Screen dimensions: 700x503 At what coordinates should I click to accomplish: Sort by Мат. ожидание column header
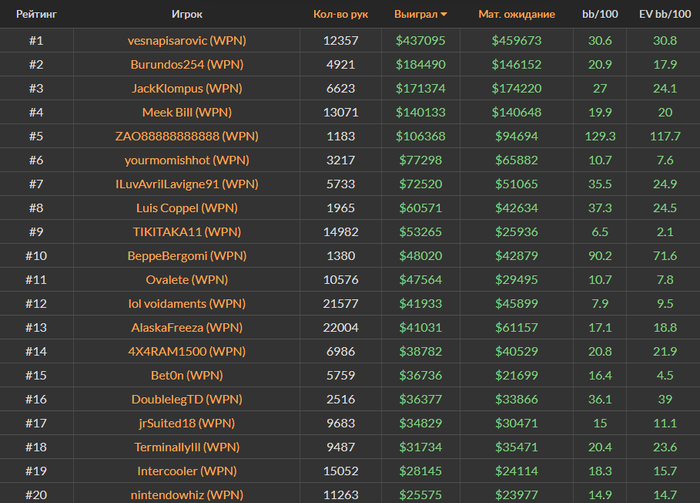[x=517, y=14]
